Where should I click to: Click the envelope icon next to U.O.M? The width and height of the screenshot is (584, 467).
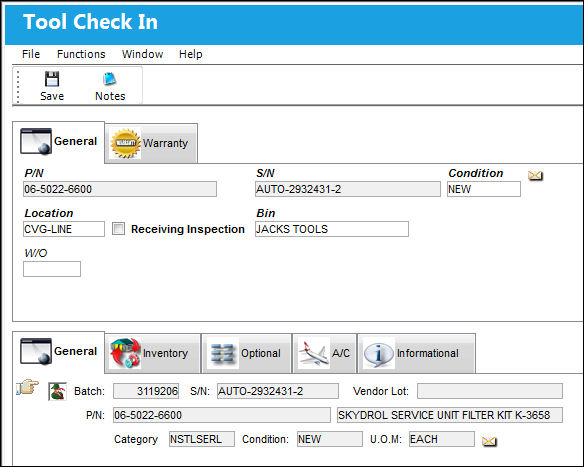coord(489,441)
